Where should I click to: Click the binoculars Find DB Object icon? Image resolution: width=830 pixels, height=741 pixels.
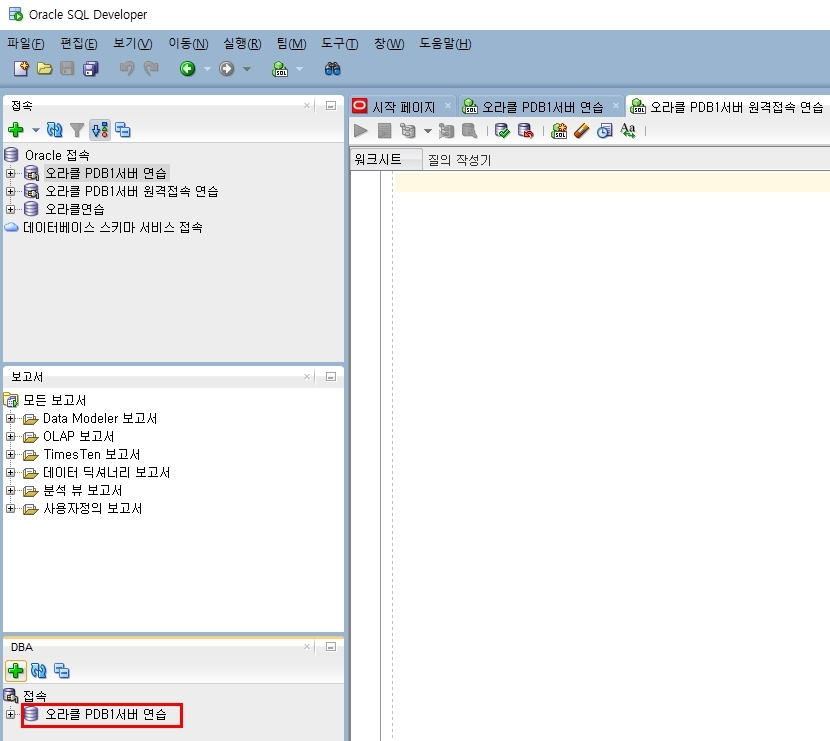(x=332, y=69)
